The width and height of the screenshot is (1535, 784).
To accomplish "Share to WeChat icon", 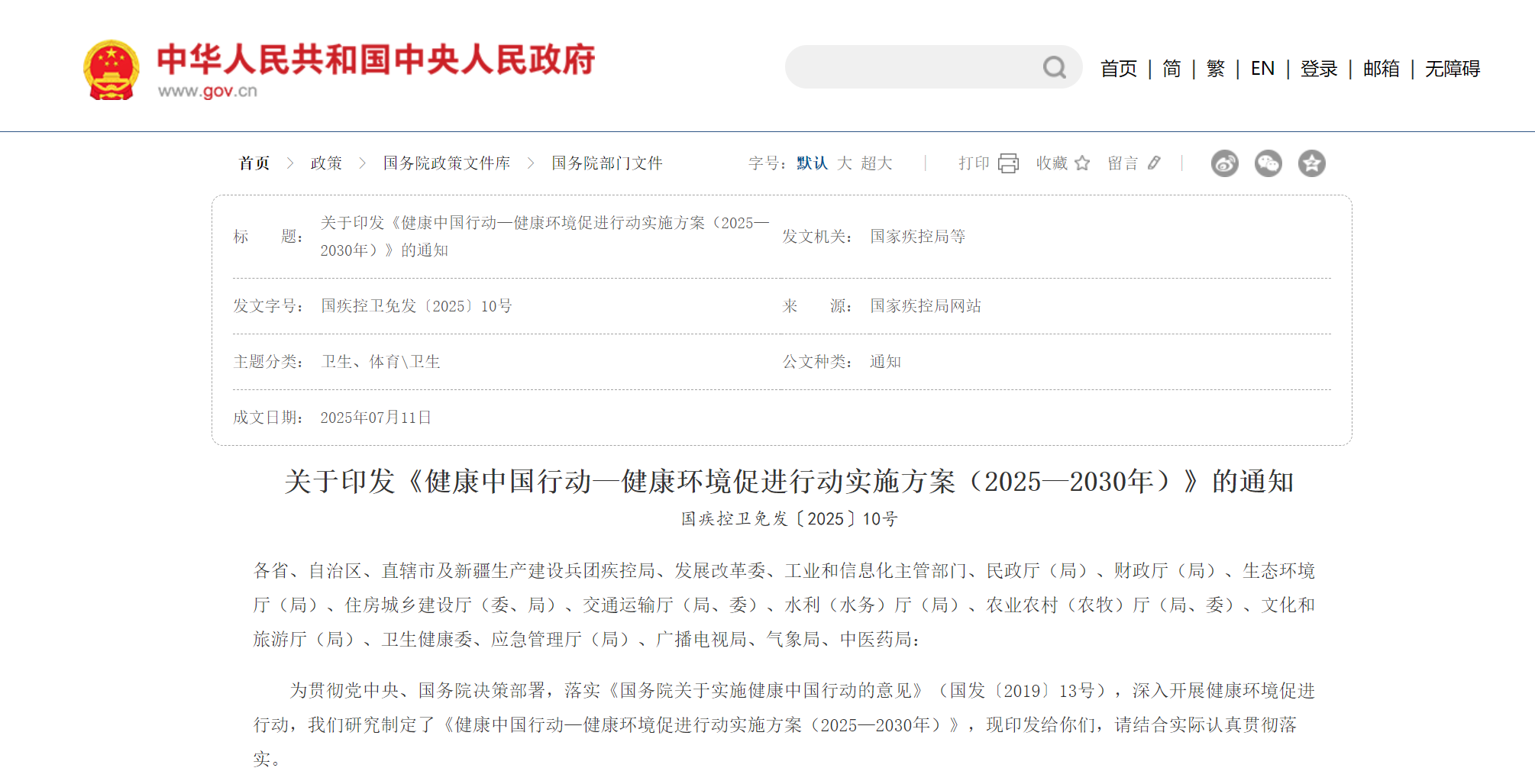I will point(1268,163).
